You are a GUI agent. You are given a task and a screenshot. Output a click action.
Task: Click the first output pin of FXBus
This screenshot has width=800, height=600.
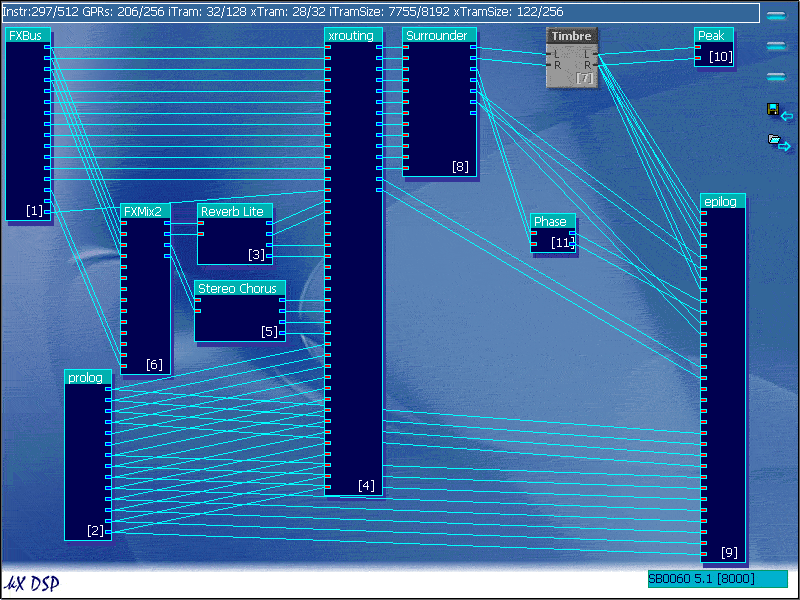47,47
